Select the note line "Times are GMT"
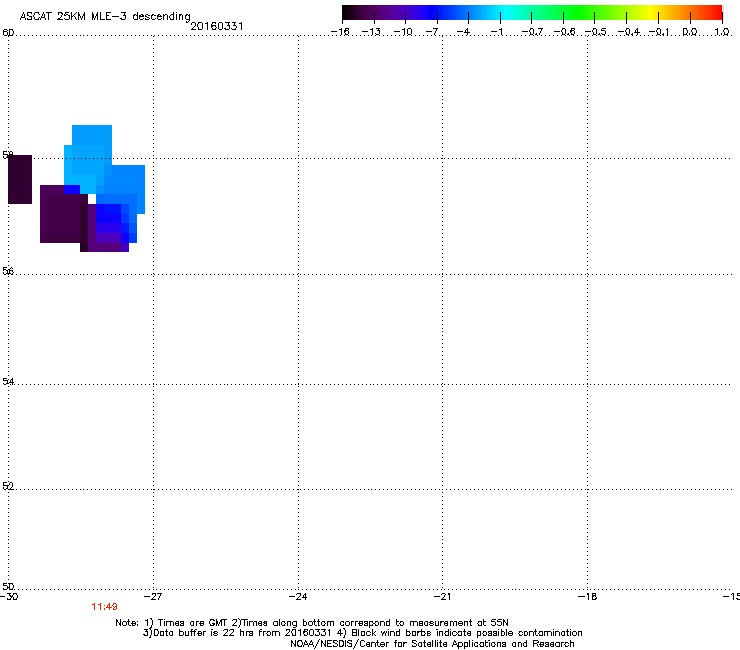Viewport: 740px width, 650px height. click(x=312, y=623)
